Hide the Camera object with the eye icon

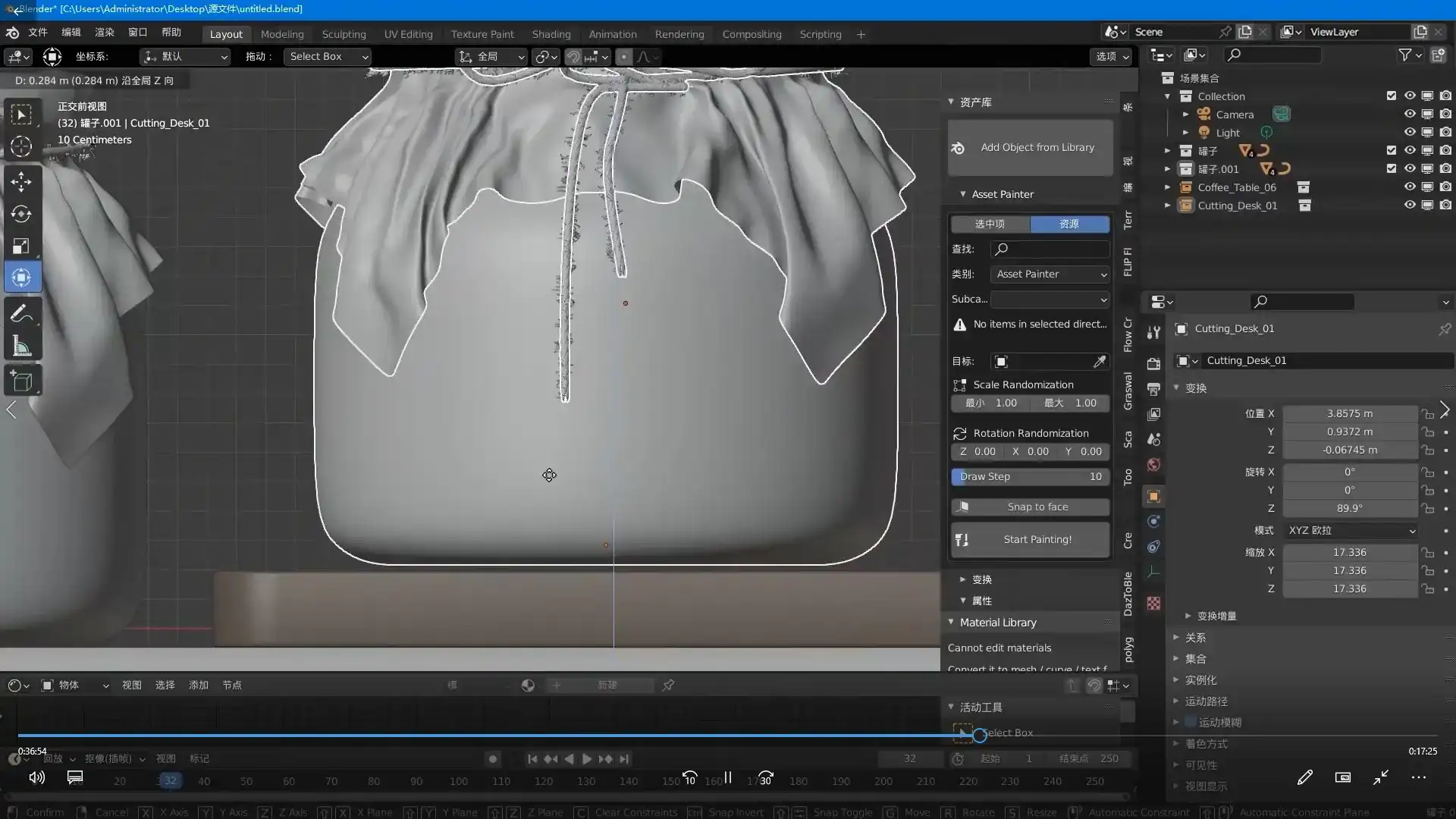pos(1410,114)
